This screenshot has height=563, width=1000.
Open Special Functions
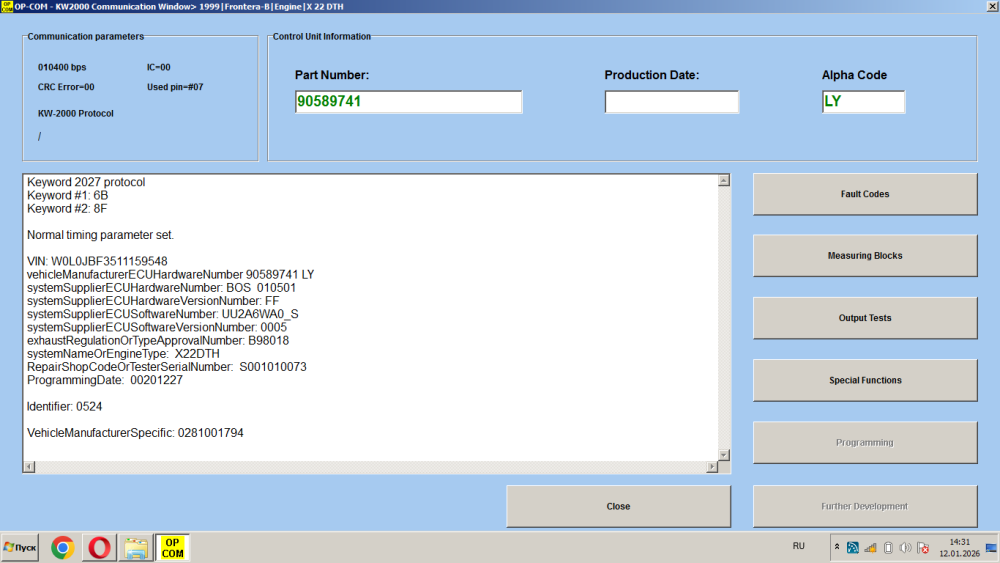point(864,380)
